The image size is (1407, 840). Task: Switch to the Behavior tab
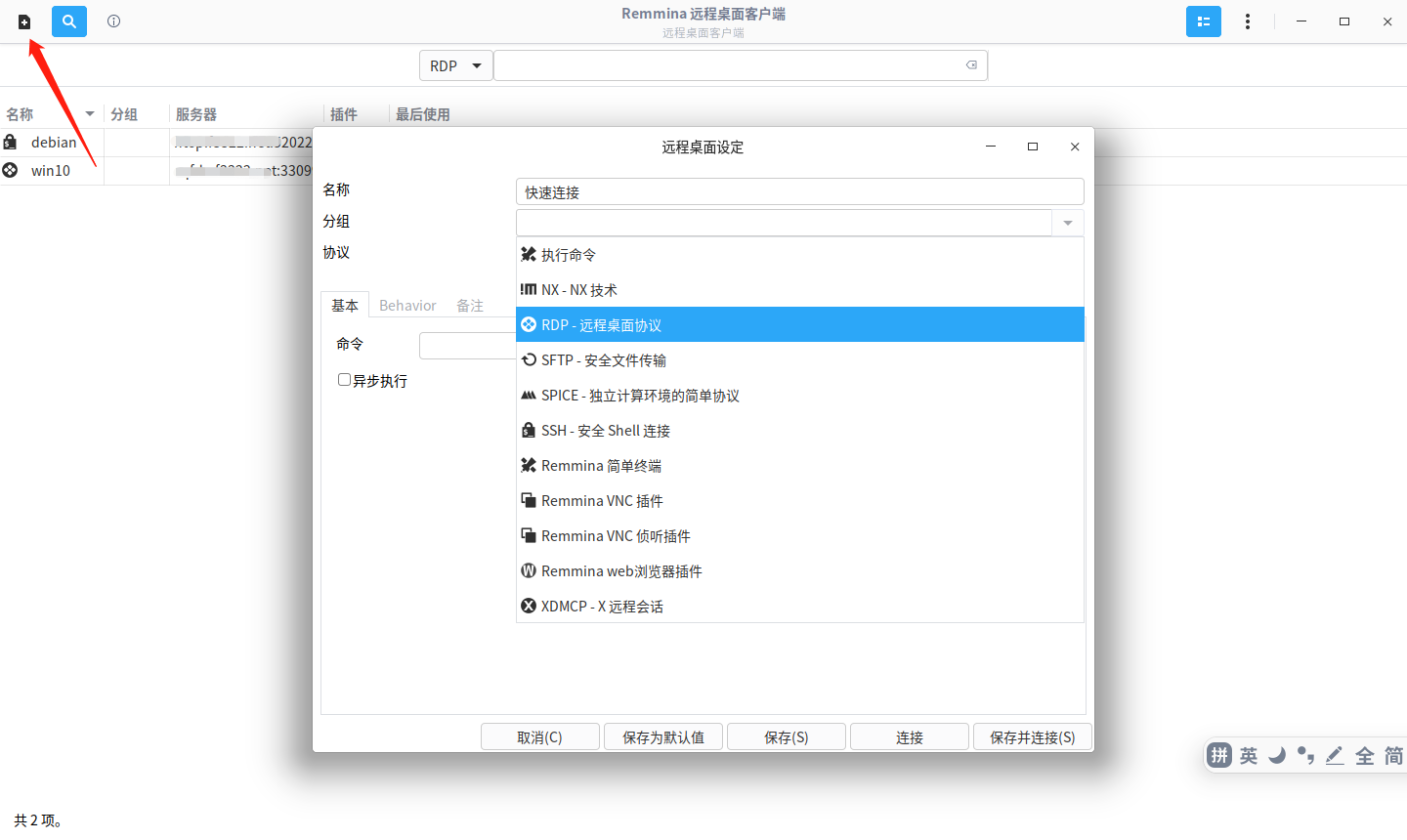(x=407, y=306)
